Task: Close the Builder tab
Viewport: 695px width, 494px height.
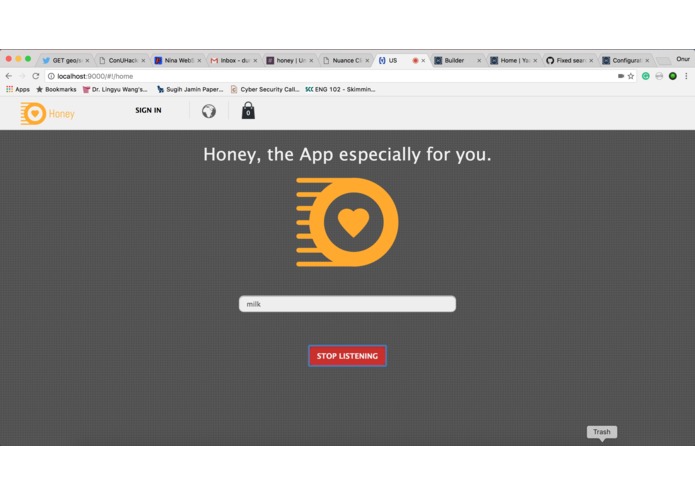Action: point(479,61)
